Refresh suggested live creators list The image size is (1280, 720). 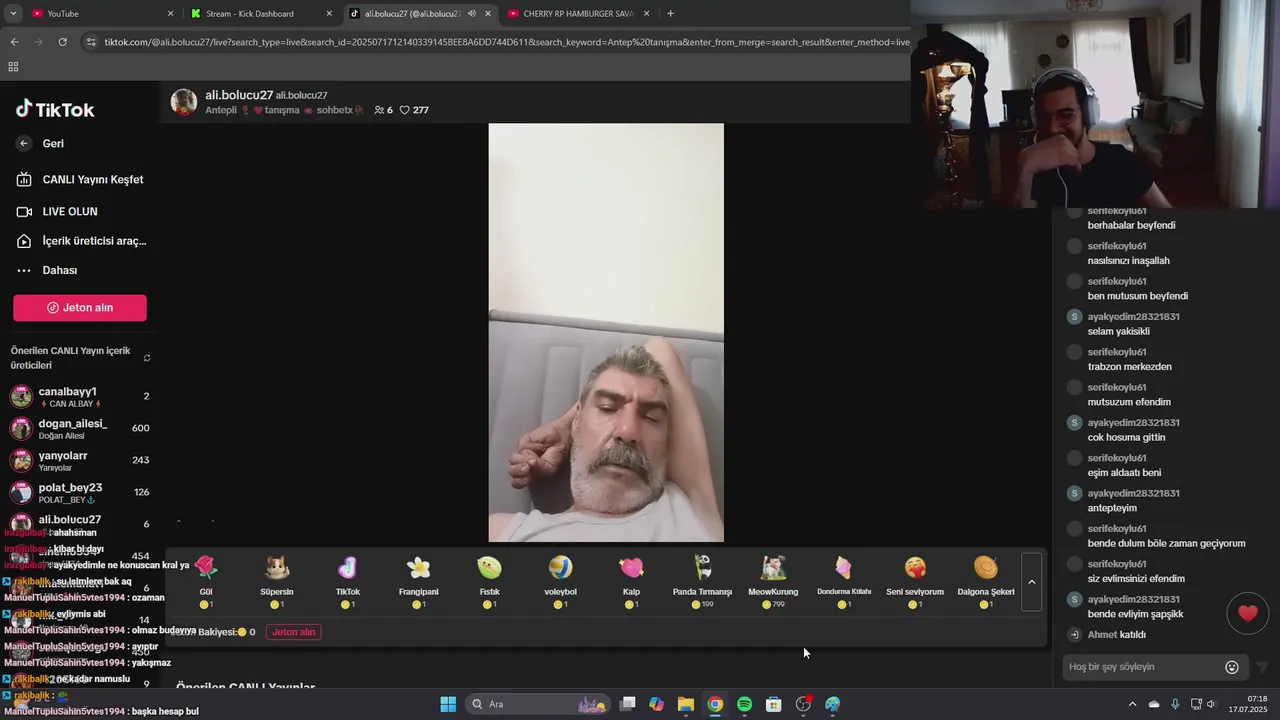coord(147,358)
